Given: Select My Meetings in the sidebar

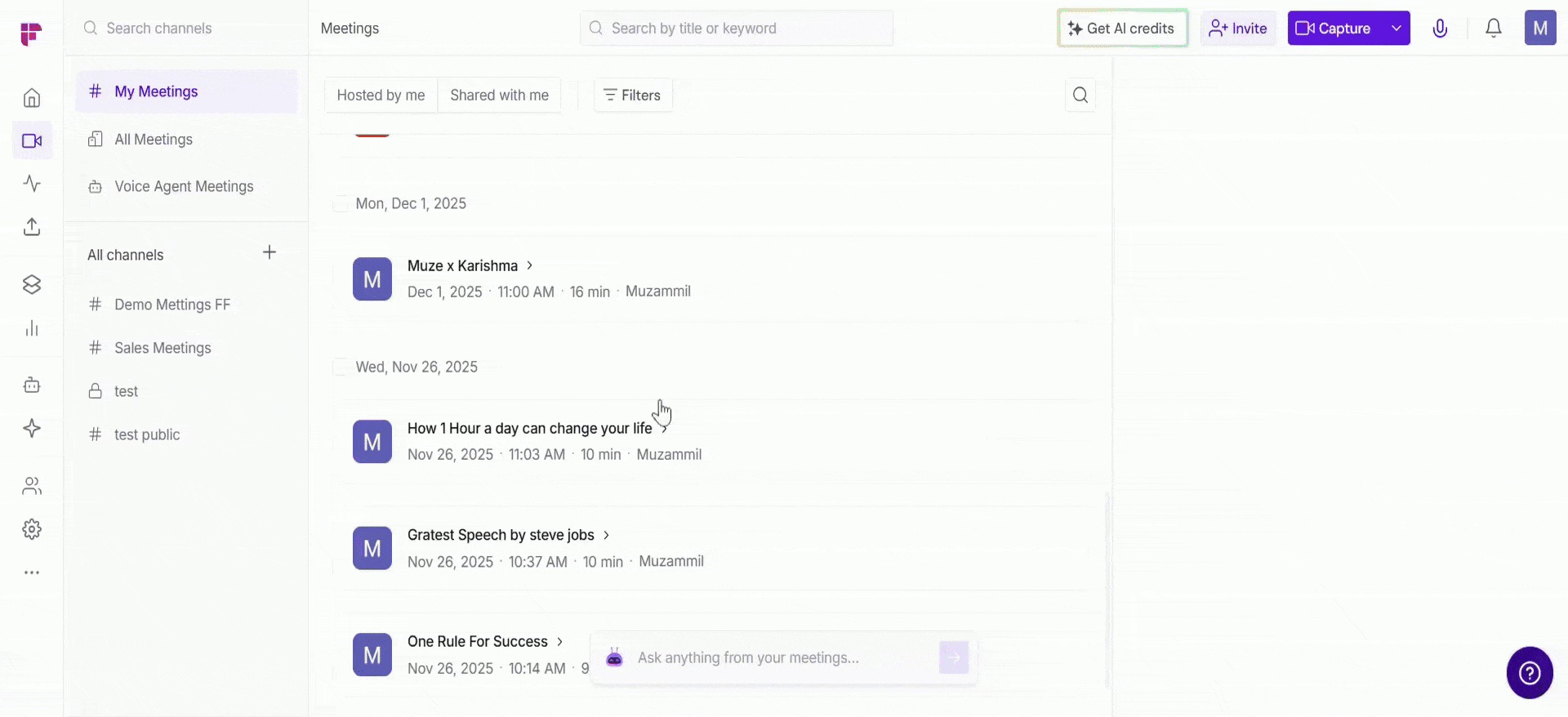Looking at the screenshot, I should pyautogui.click(x=186, y=91).
